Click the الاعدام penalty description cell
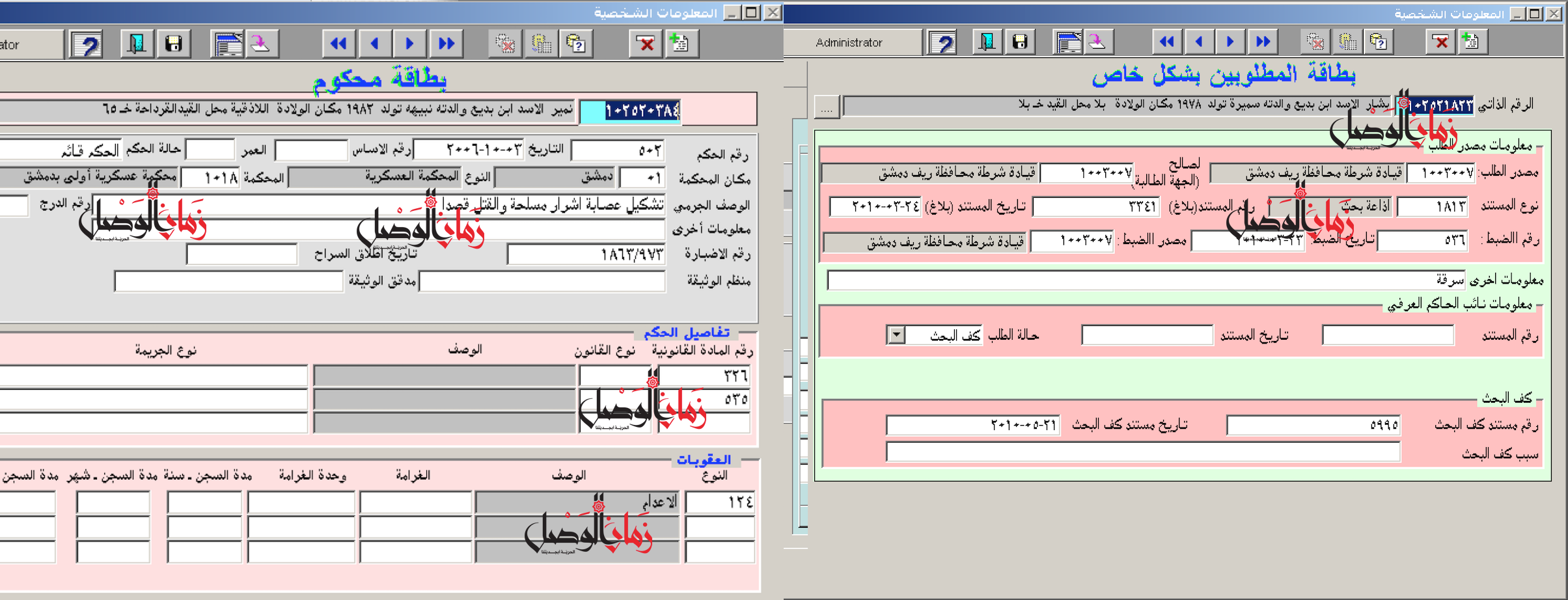The height and width of the screenshot is (600, 1568). pyautogui.click(x=577, y=502)
